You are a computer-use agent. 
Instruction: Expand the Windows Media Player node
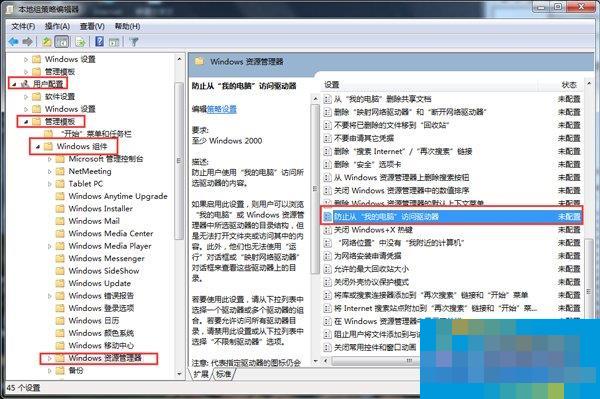point(49,246)
